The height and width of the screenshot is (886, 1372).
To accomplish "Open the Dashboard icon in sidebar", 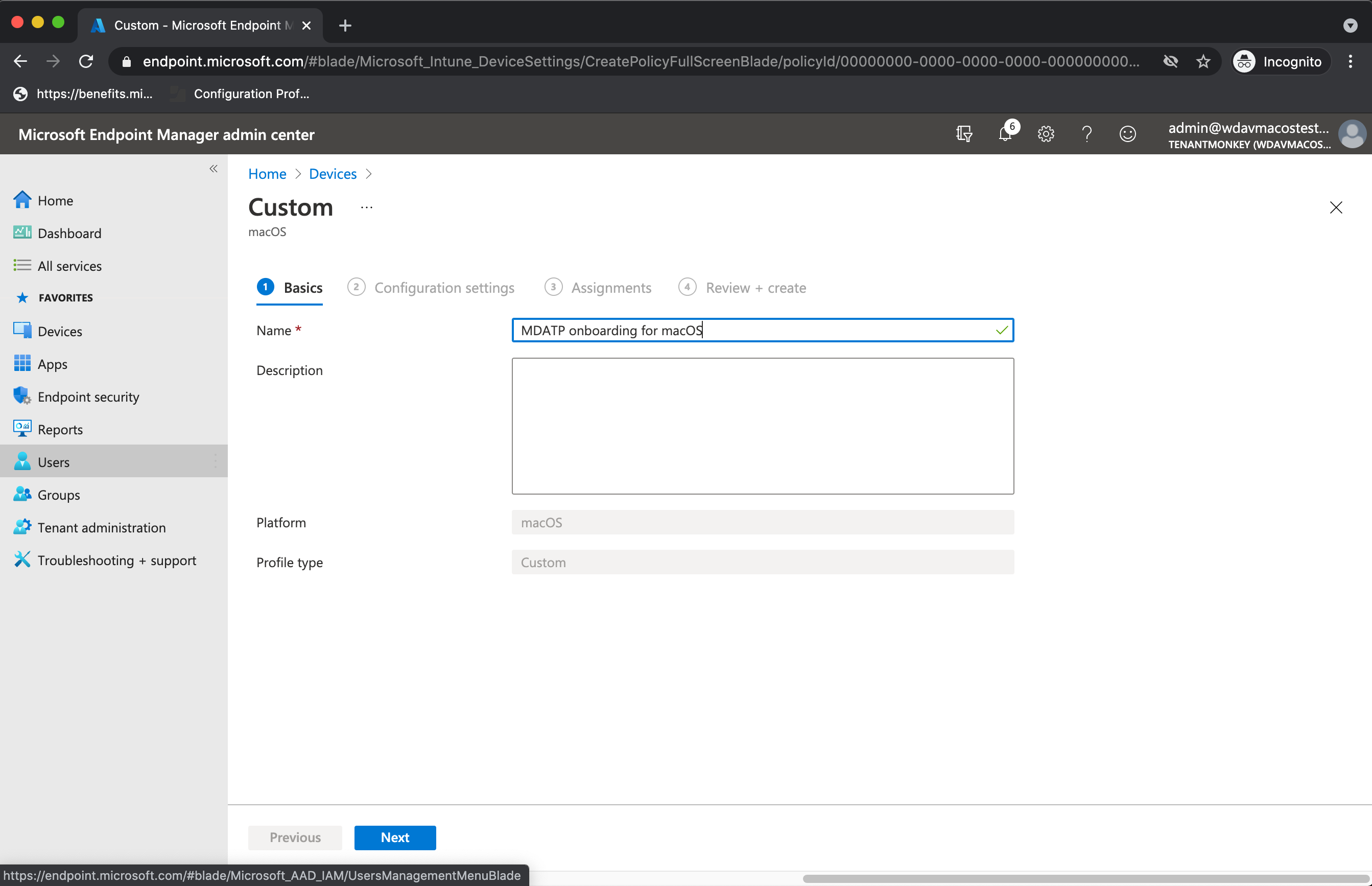I will [22, 233].
